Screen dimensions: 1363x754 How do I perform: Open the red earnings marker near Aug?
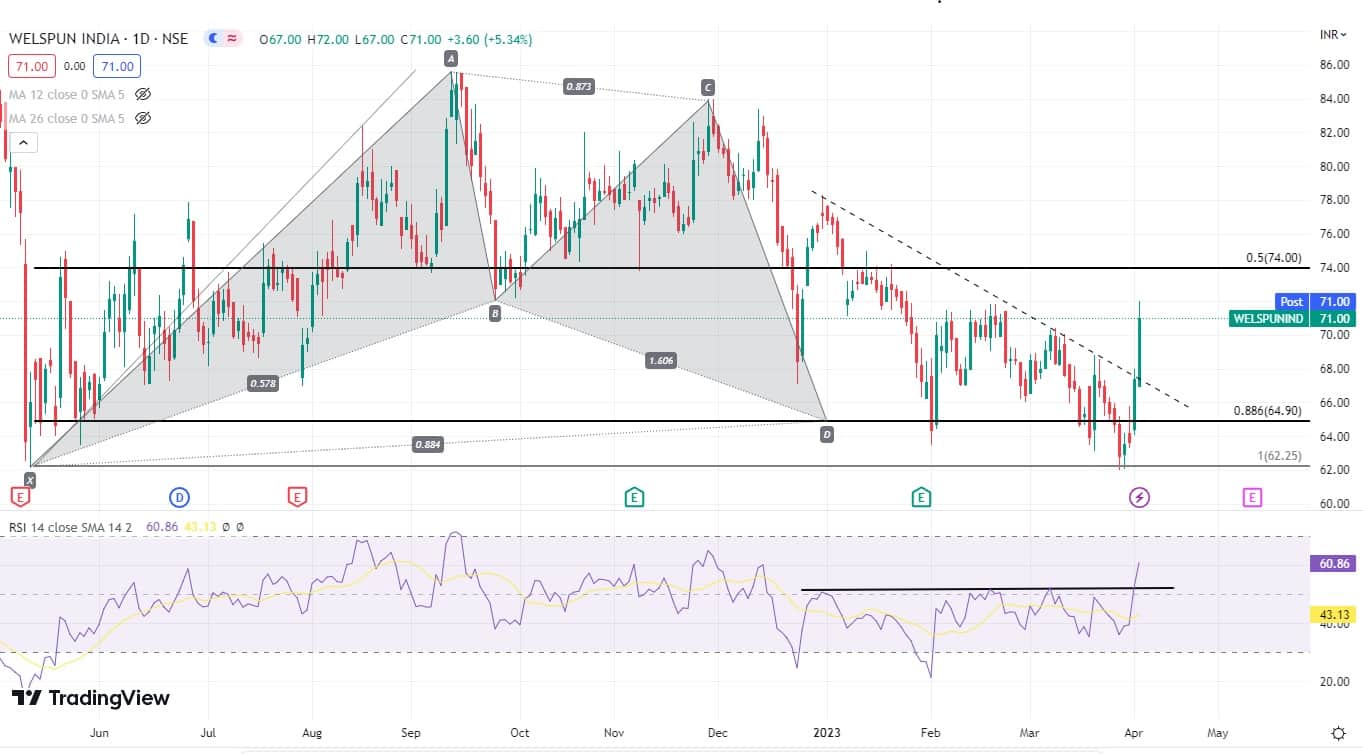[296, 497]
